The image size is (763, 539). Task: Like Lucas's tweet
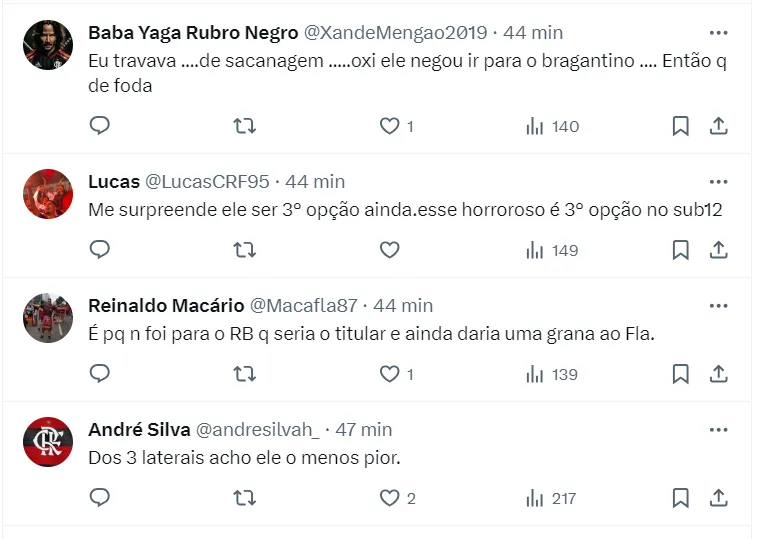pyautogui.click(x=390, y=250)
